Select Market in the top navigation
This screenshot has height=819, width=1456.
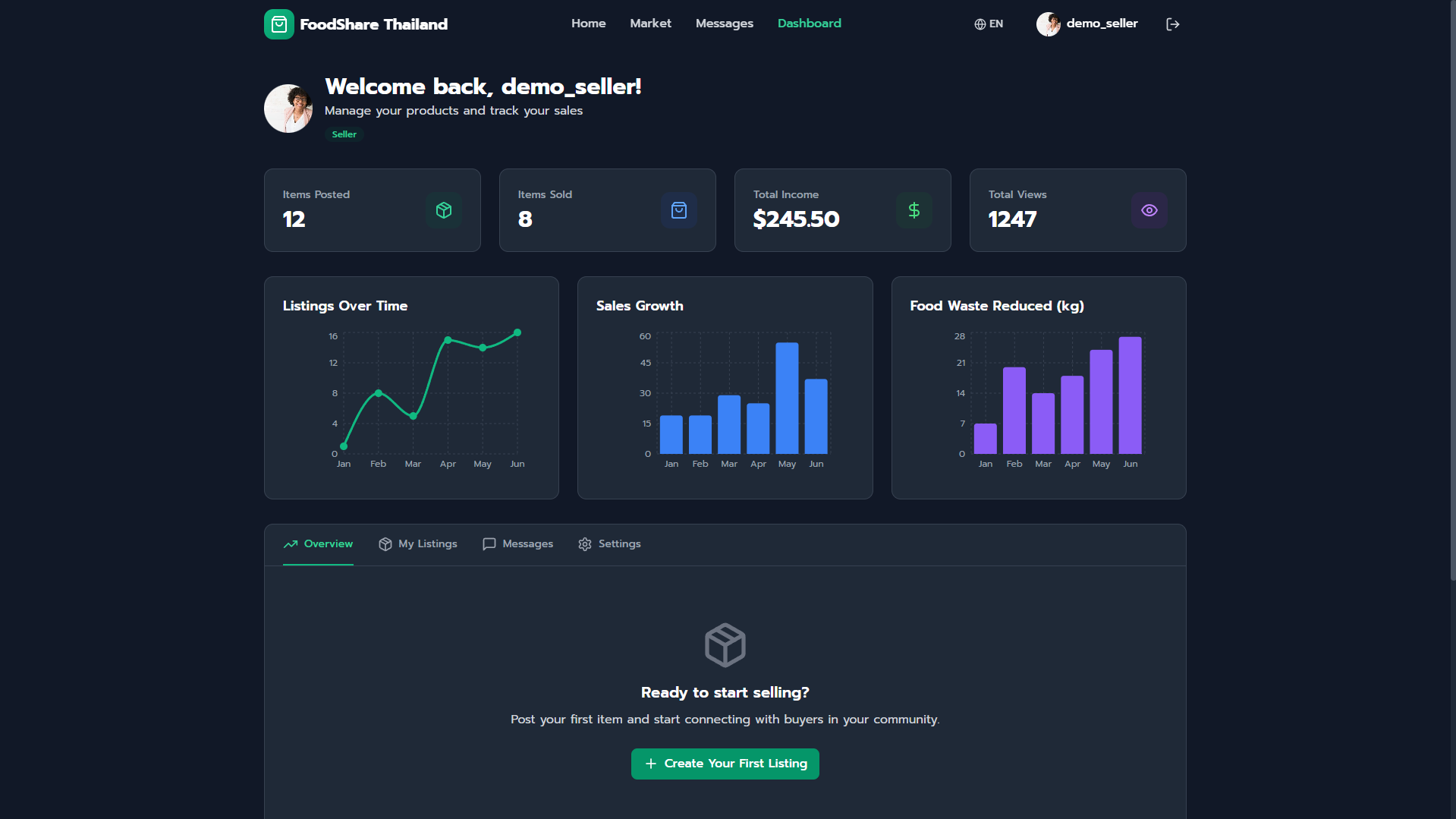pos(649,24)
